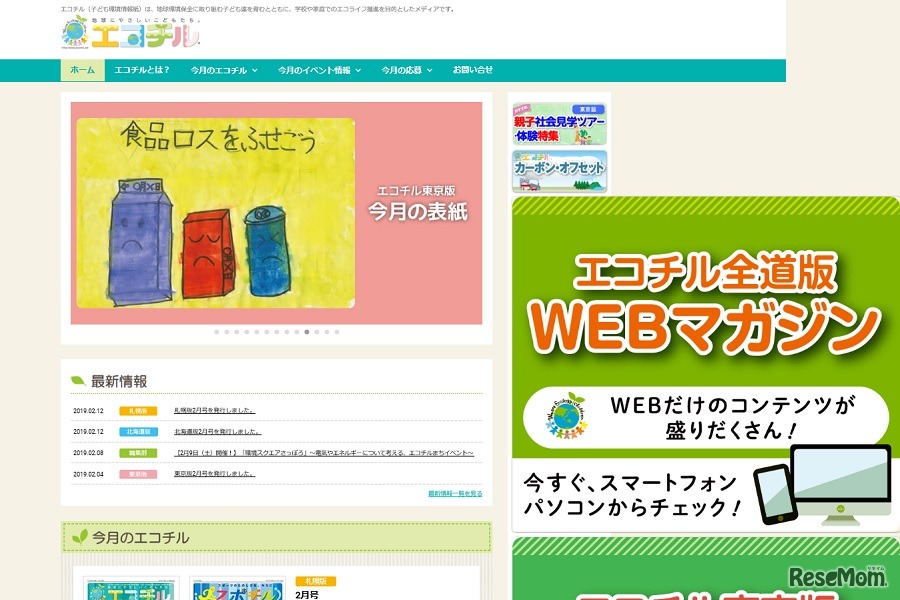Click the 最新情報一覧を見る link

click(x=450, y=493)
